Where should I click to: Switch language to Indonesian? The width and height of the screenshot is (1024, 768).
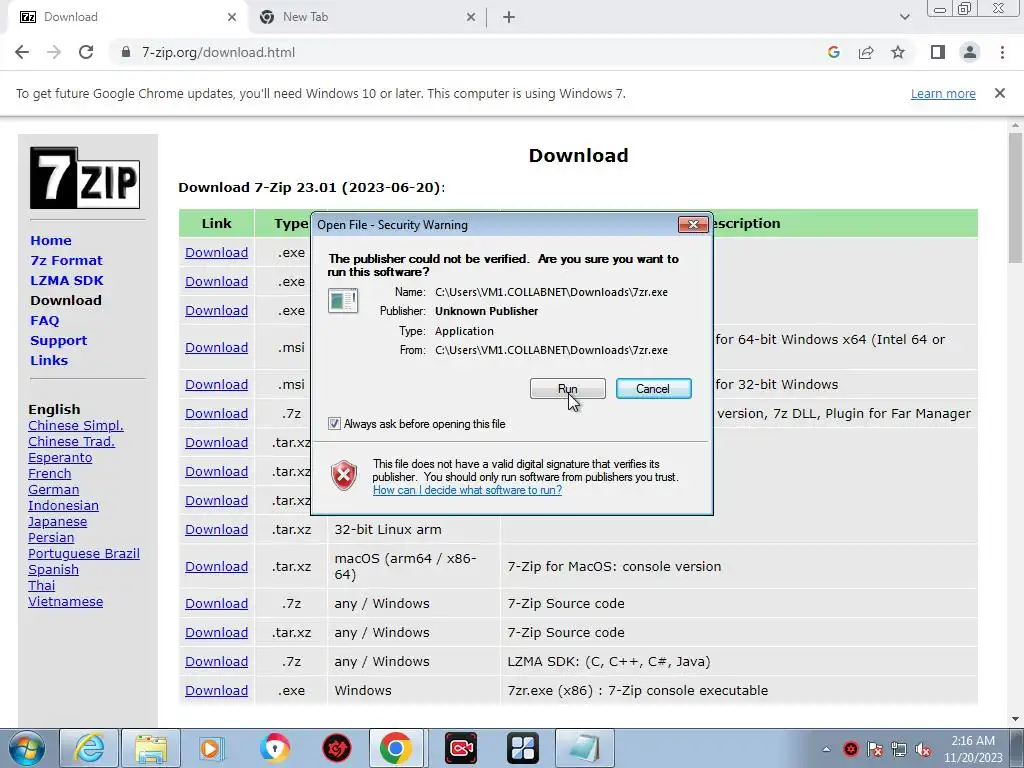point(63,505)
